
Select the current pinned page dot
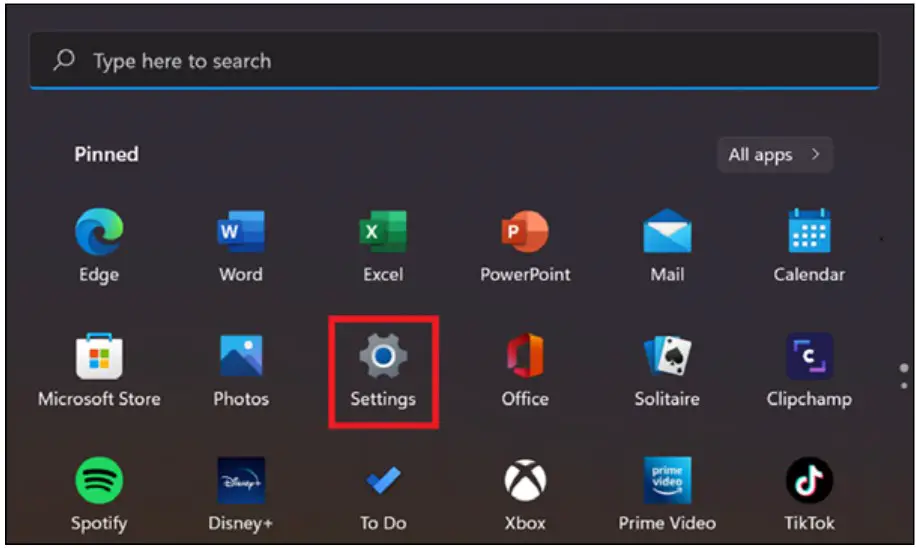(904, 368)
